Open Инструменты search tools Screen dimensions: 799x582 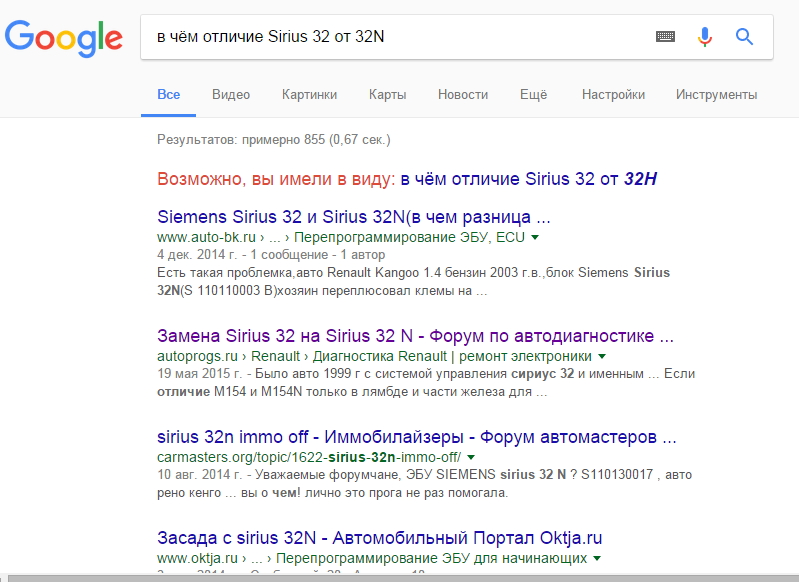coord(716,95)
